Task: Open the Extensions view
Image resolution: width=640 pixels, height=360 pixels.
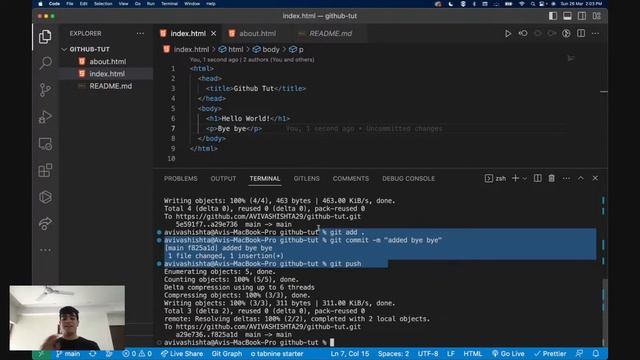Action: coord(45,170)
